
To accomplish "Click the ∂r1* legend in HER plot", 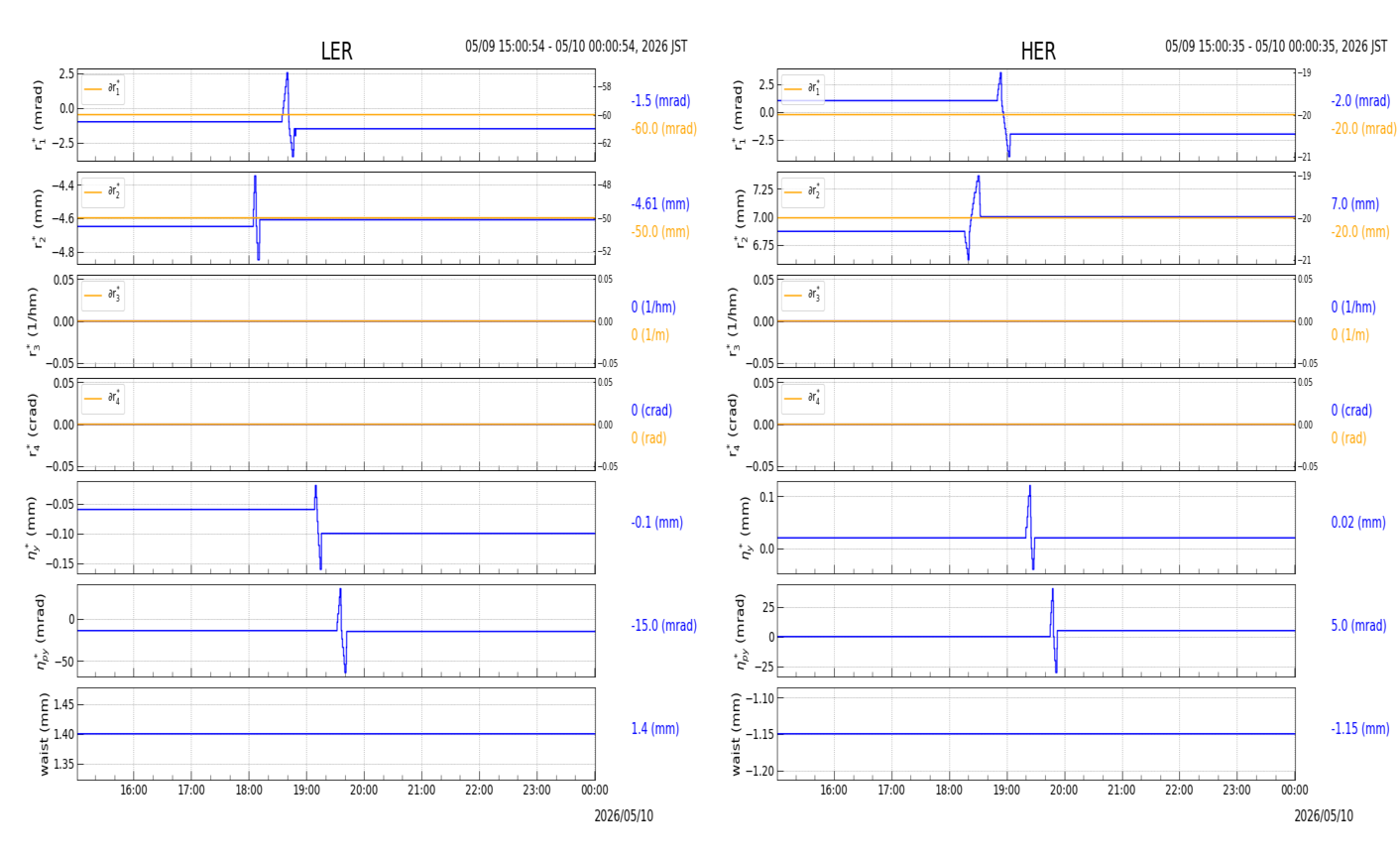I will pyautogui.click(x=803, y=89).
